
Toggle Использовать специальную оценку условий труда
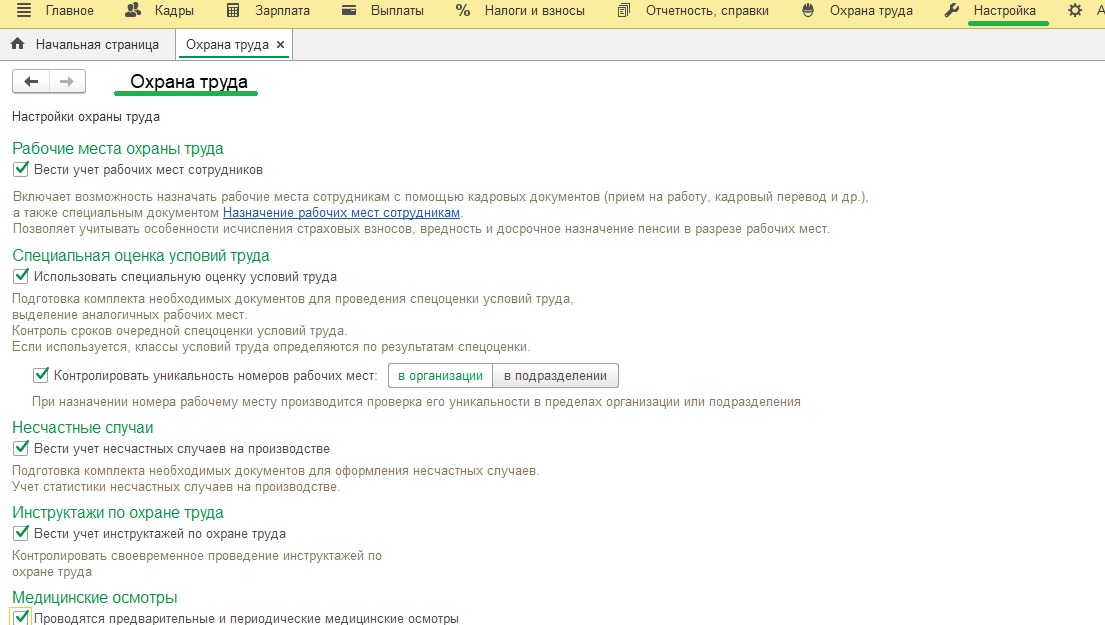[x=21, y=276]
